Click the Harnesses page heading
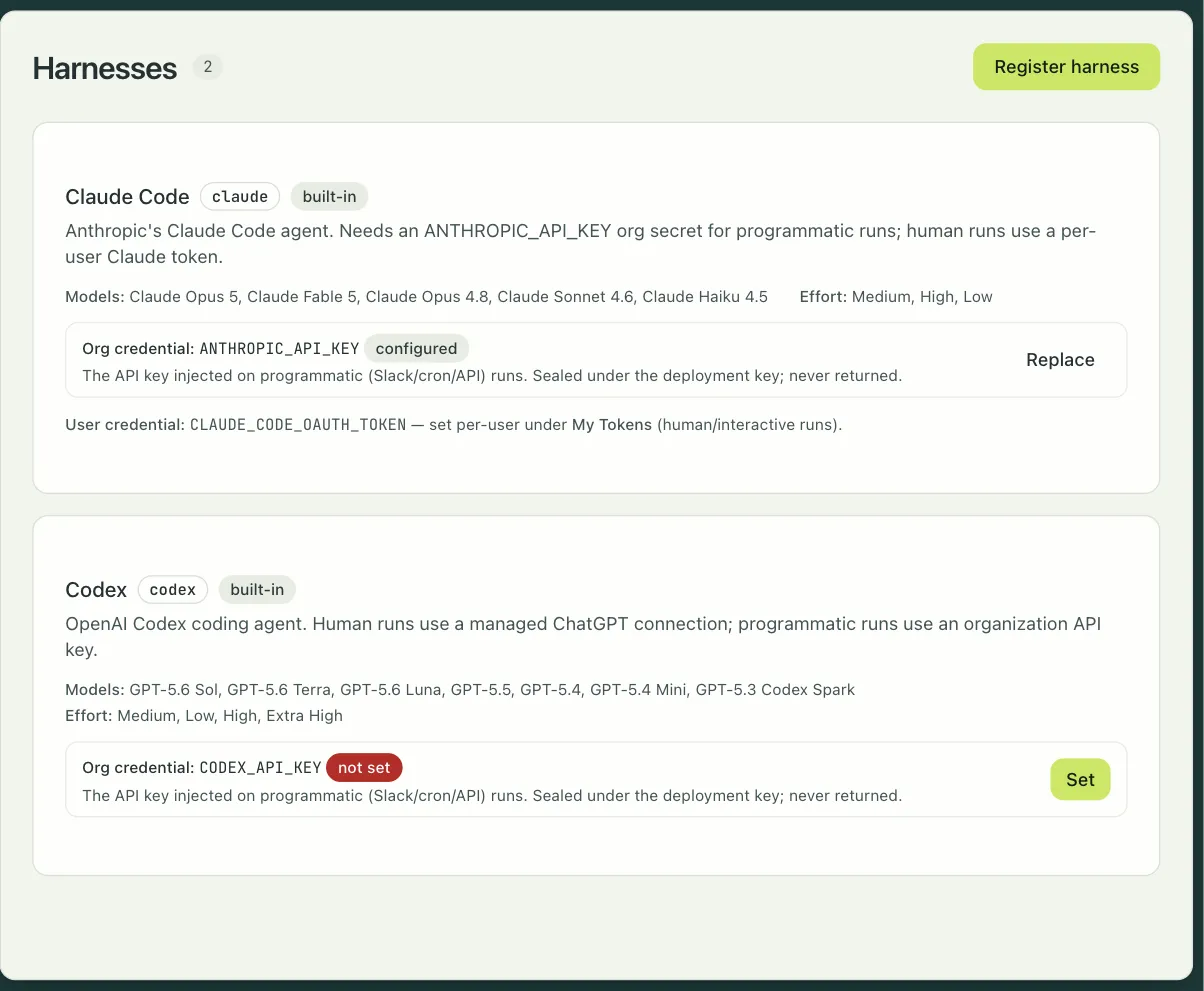 pyautogui.click(x=105, y=68)
